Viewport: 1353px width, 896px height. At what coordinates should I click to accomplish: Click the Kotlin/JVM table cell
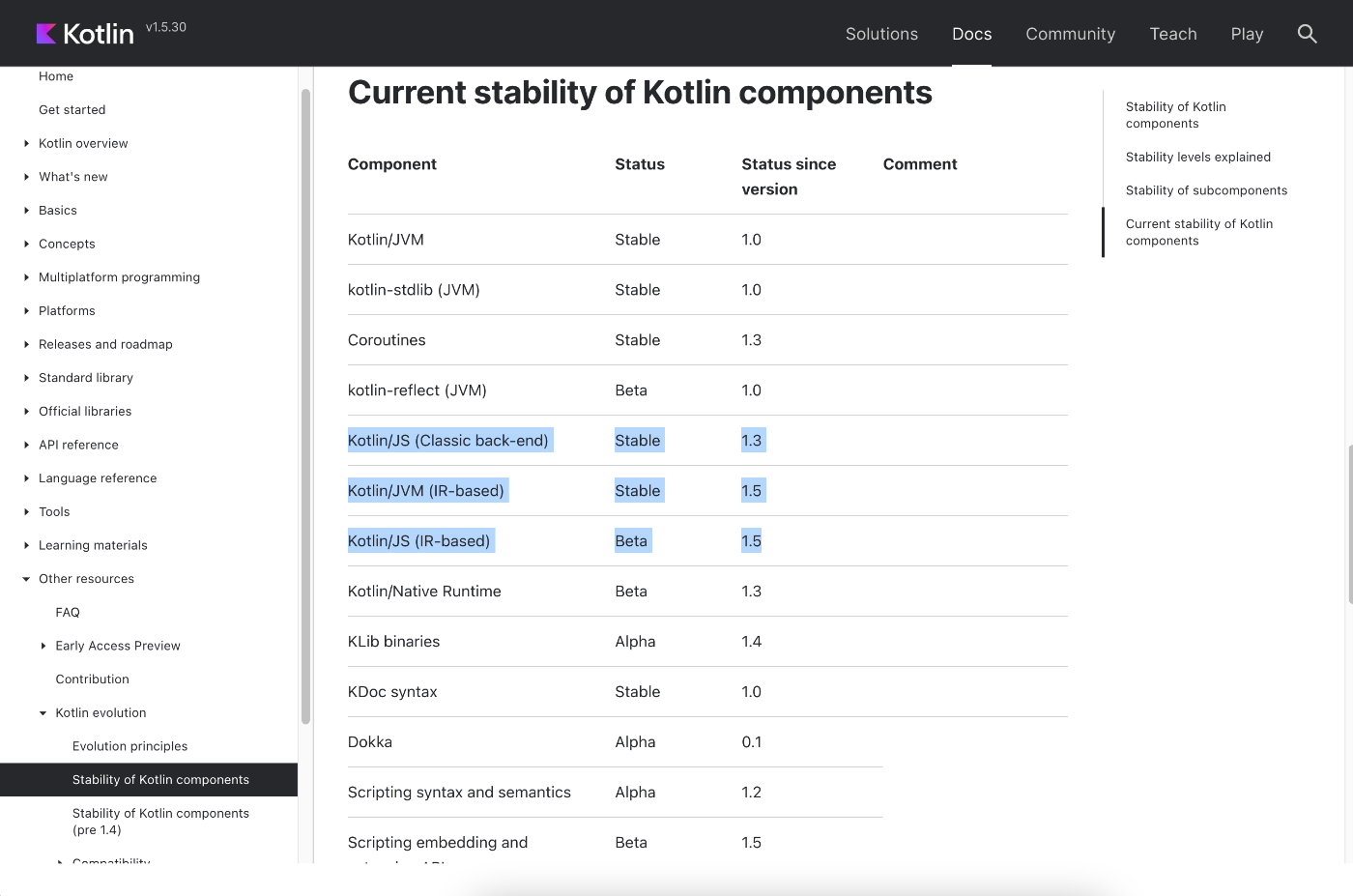click(x=386, y=240)
